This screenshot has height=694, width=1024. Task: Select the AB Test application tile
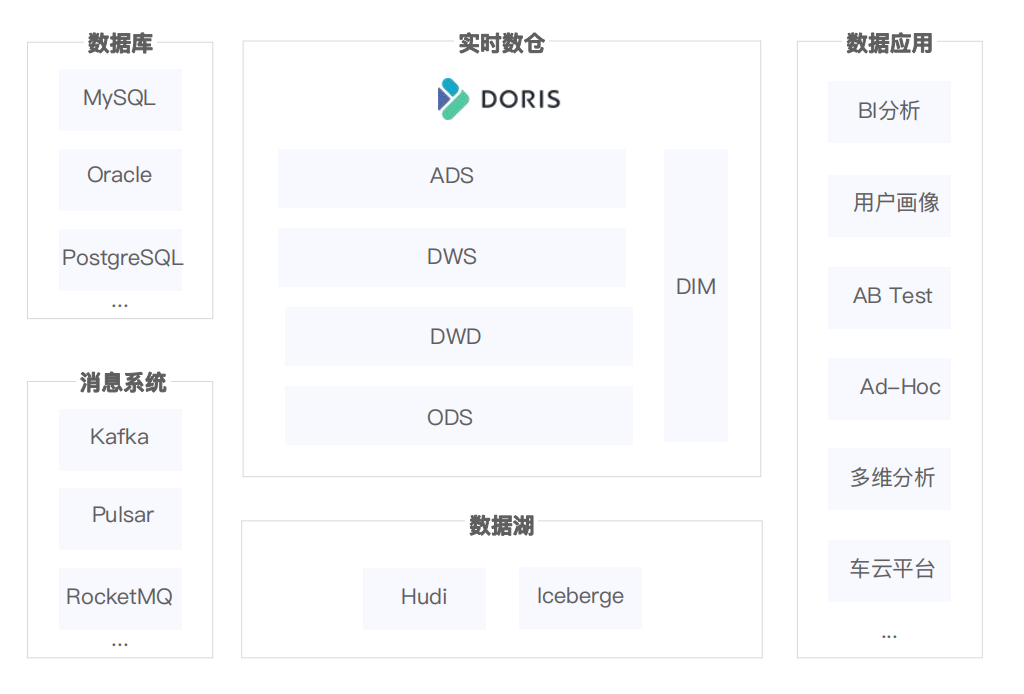[888, 297]
